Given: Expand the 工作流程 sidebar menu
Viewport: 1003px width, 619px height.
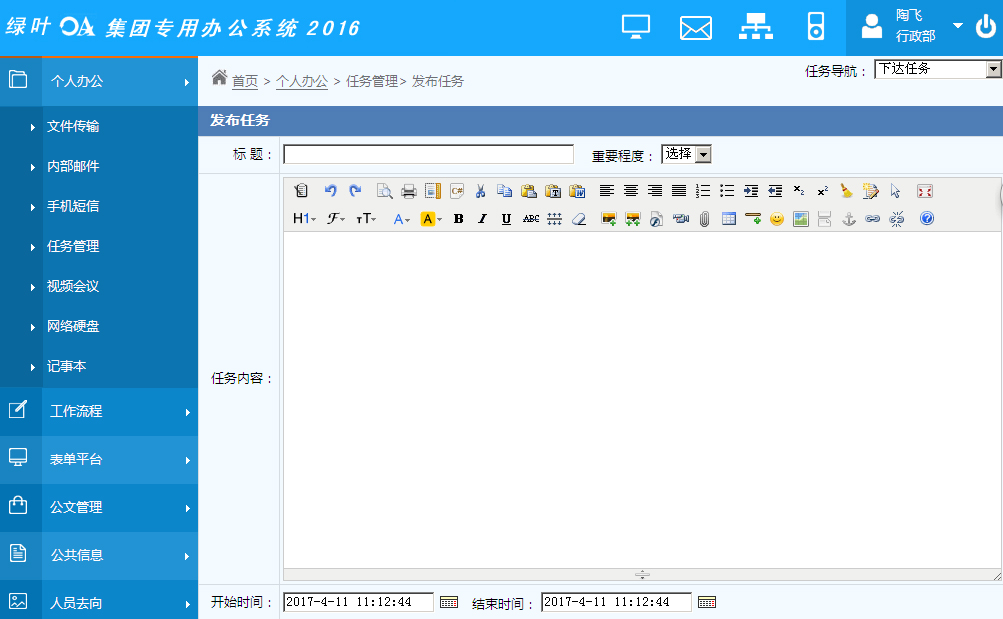Looking at the screenshot, I should pyautogui.click(x=99, y=412).
